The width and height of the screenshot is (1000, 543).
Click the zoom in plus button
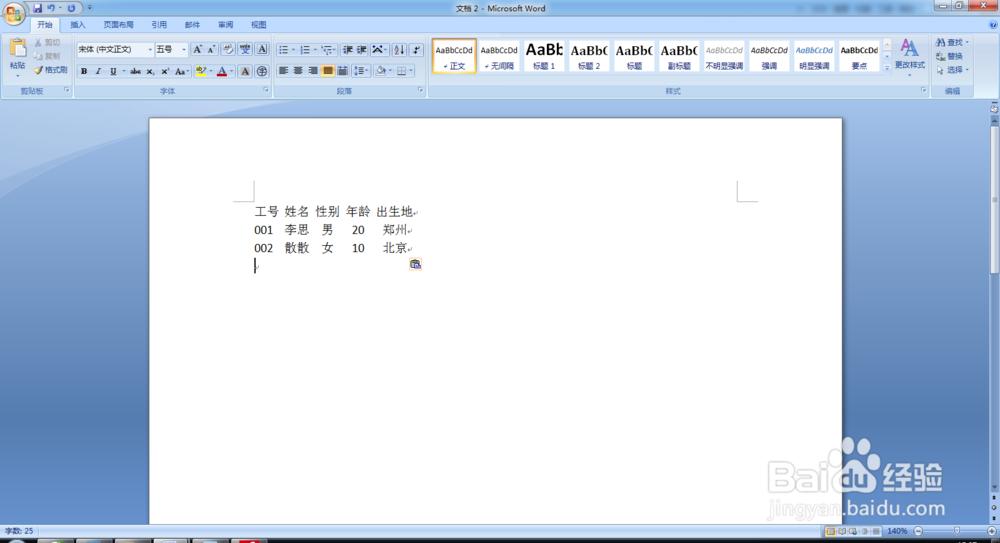992,531
